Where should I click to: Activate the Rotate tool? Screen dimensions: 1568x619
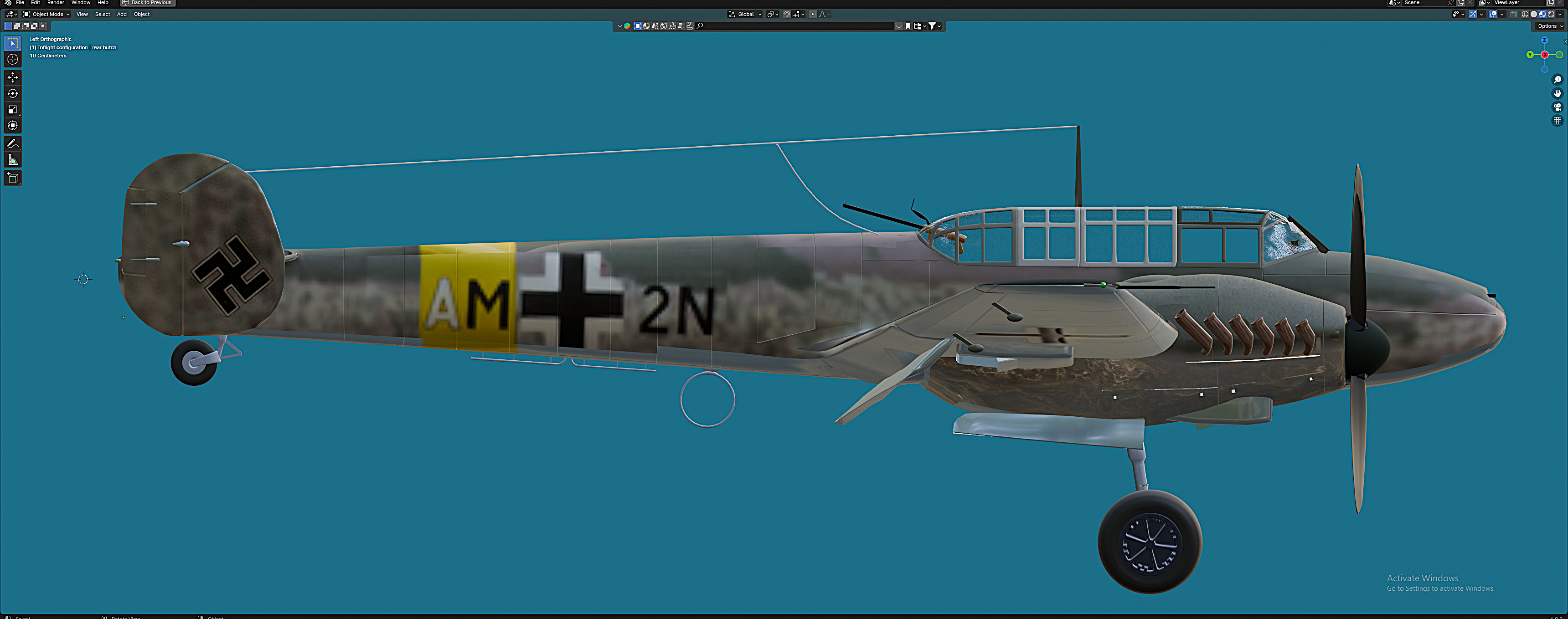[13, 93]
